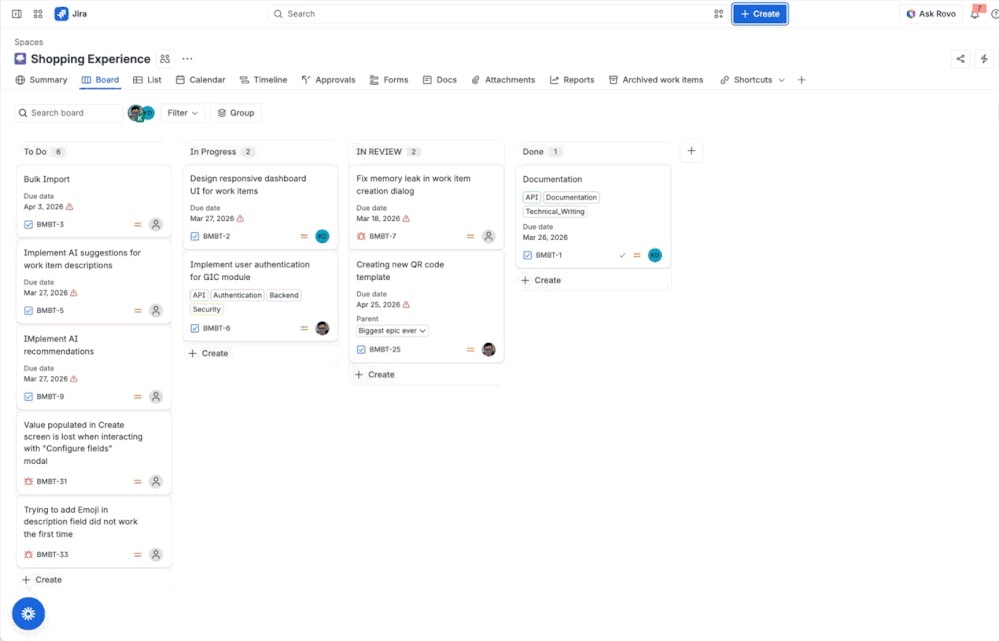
Task: Open Archived work items tab
Action: click(x=656, y=80)
